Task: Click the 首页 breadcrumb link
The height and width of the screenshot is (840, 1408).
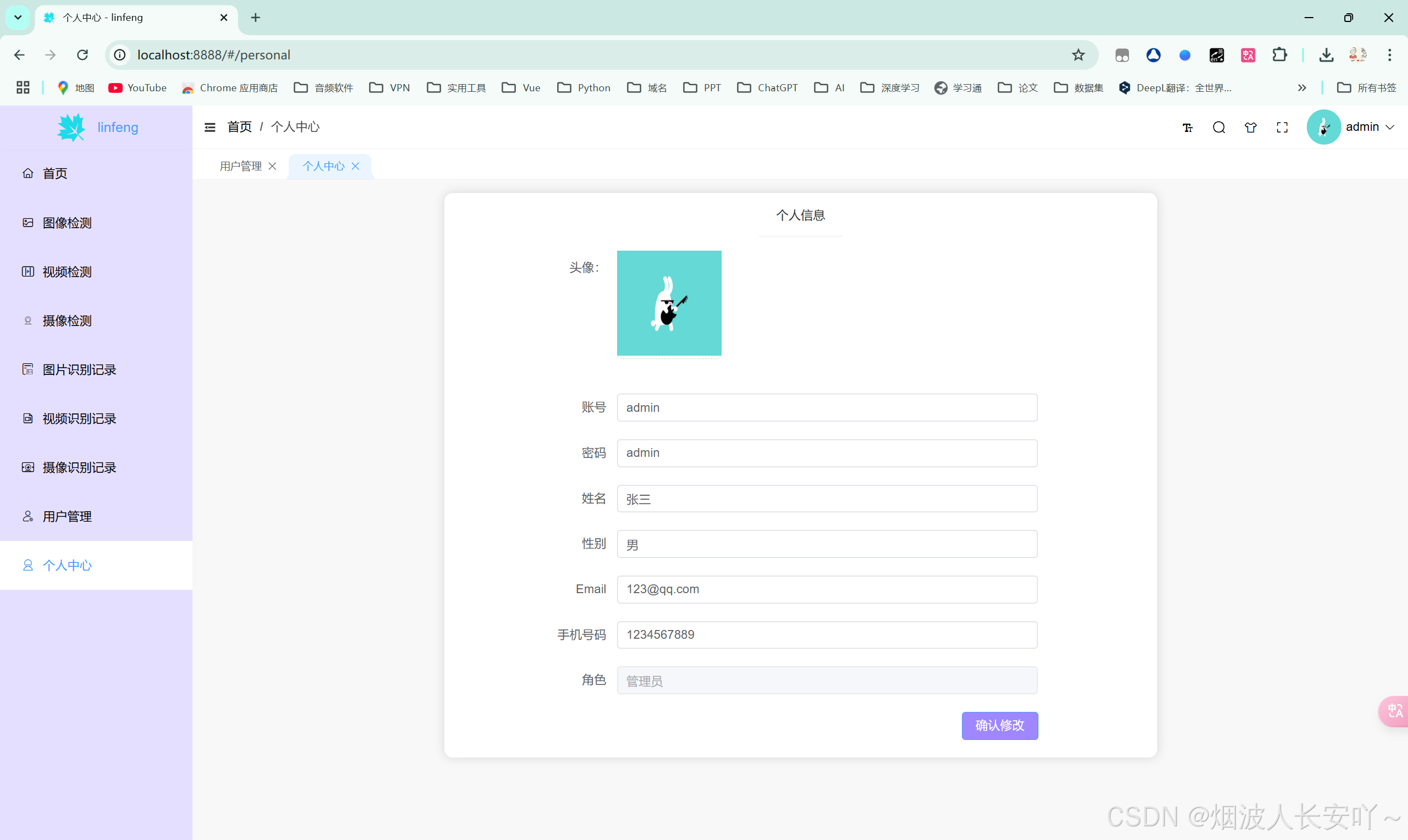Action: [x=239, y=127]
